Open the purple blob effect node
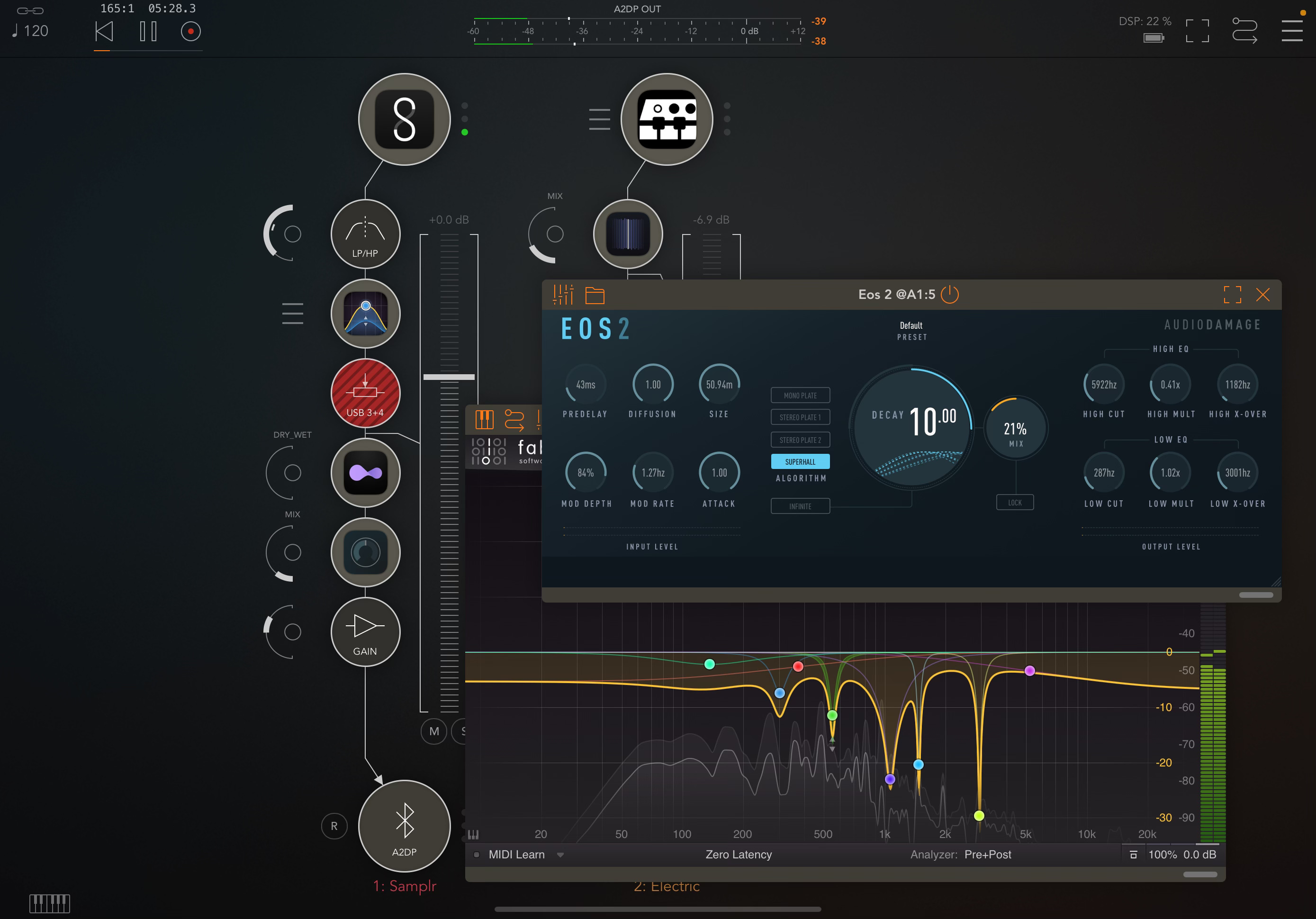Screen dimensions: 1316x919 click(365, 473)
